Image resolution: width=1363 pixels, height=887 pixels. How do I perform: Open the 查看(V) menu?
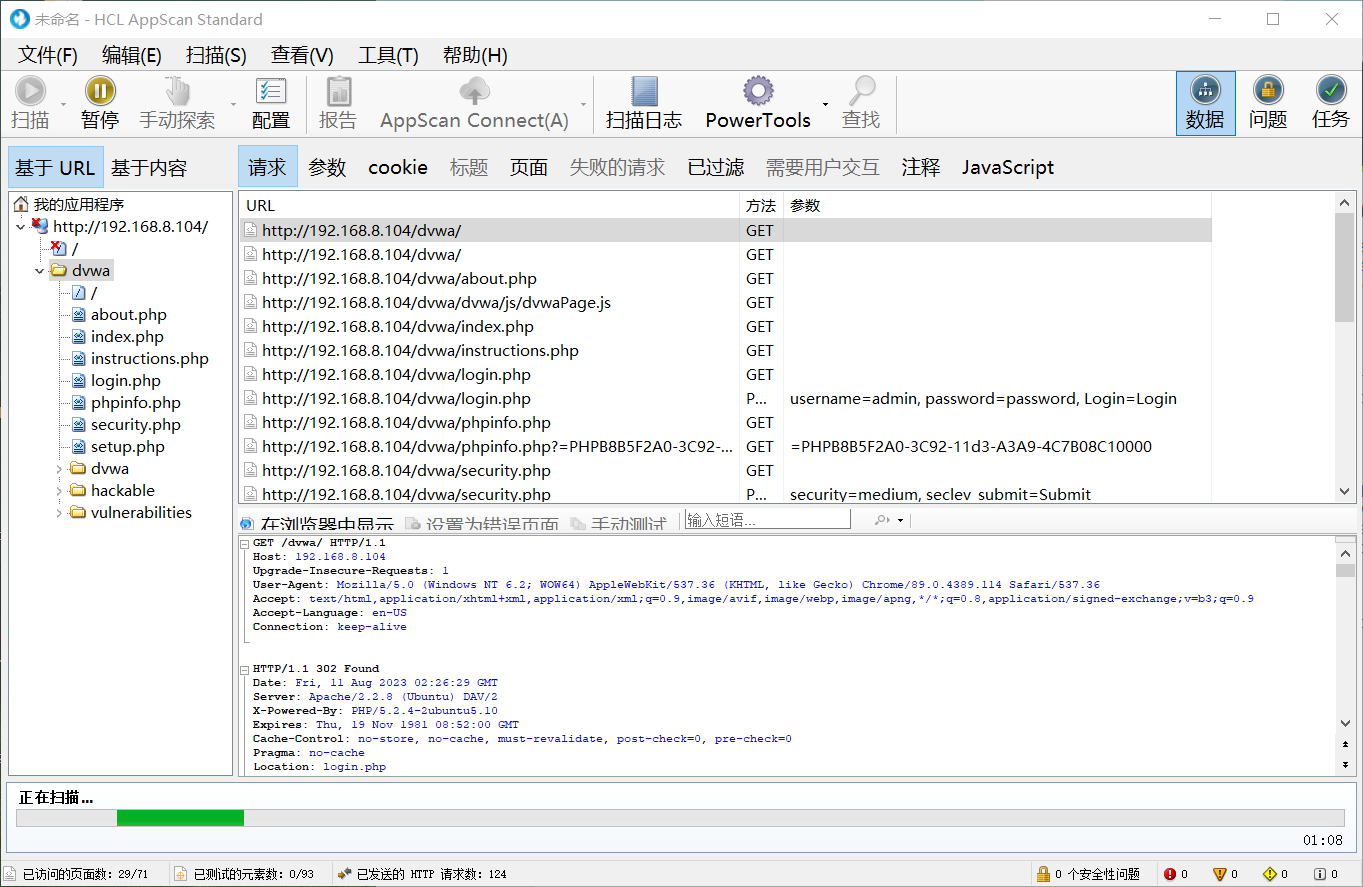302,55
